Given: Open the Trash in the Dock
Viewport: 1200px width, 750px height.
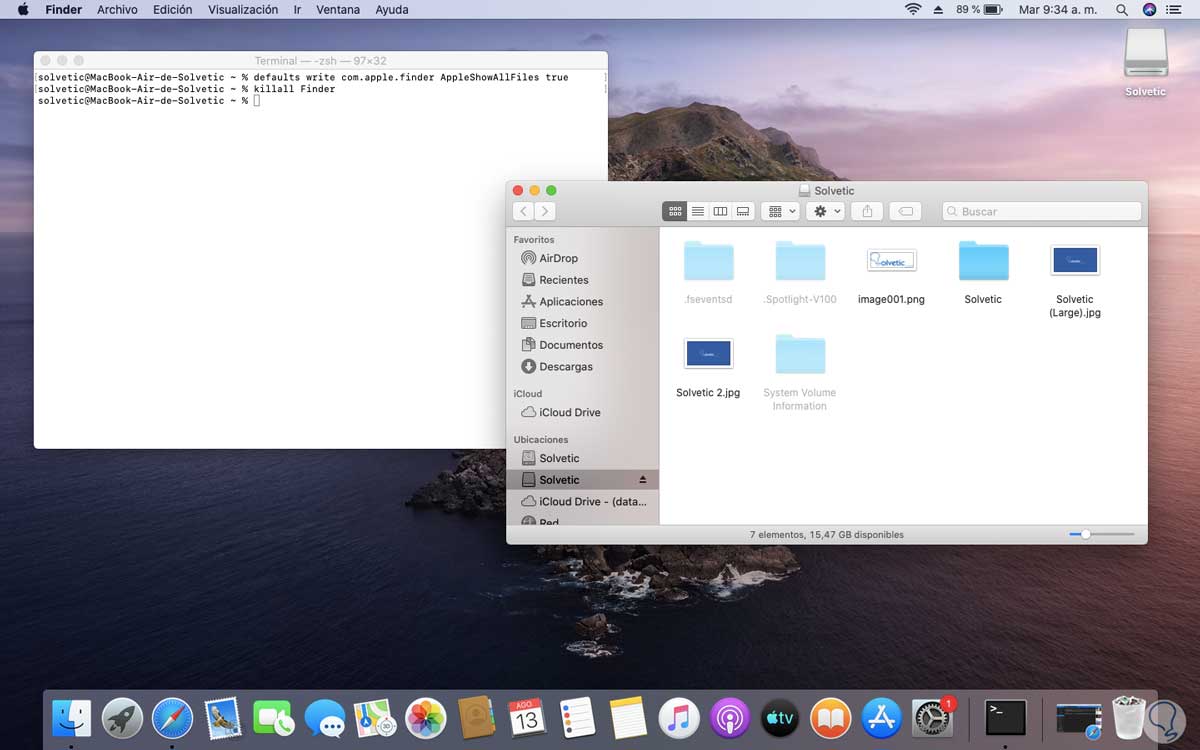Looking at the screenshot, I should click(1129, 718).
